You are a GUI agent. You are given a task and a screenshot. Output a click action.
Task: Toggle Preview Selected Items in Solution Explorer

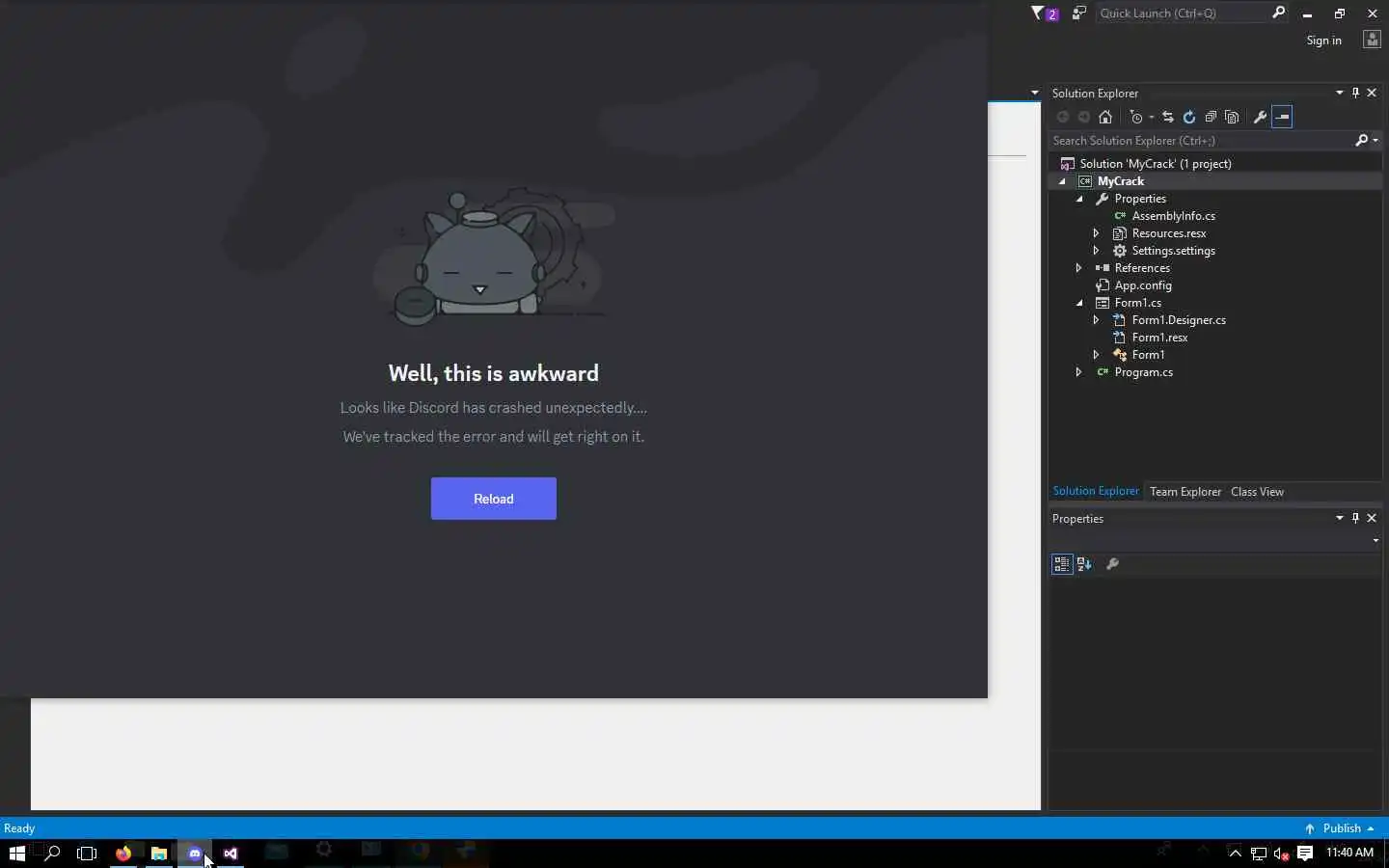click(1282, 117)
